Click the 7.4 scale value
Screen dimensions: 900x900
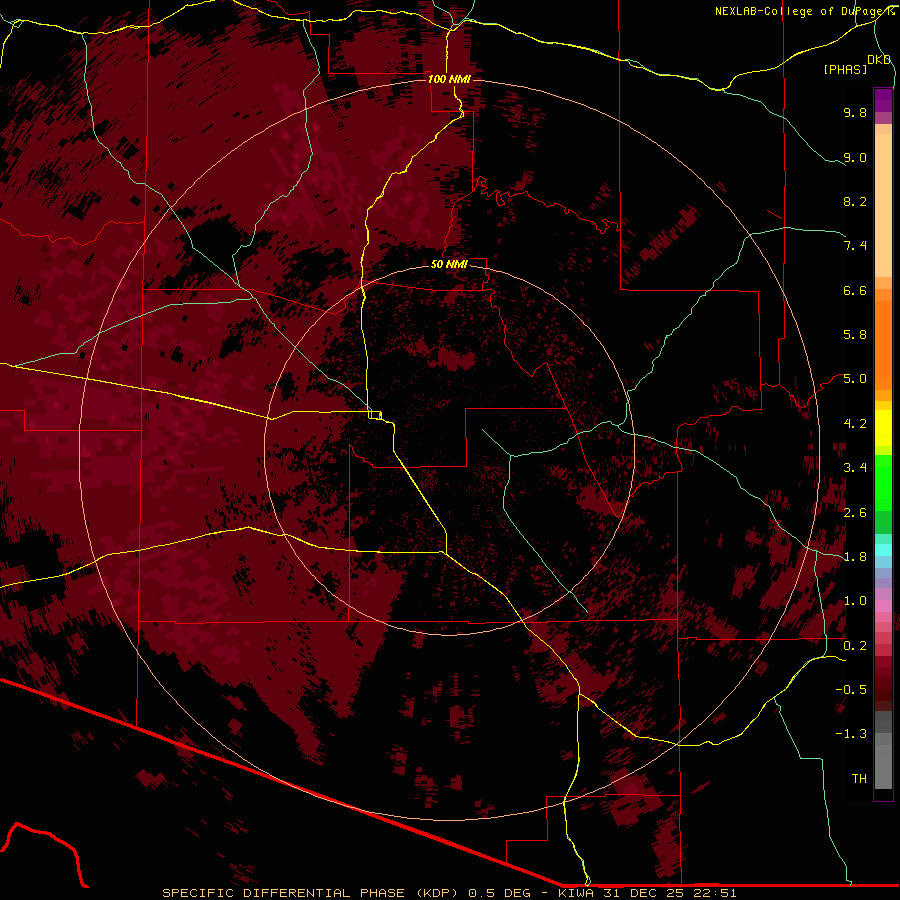click(x=855, y=246)
